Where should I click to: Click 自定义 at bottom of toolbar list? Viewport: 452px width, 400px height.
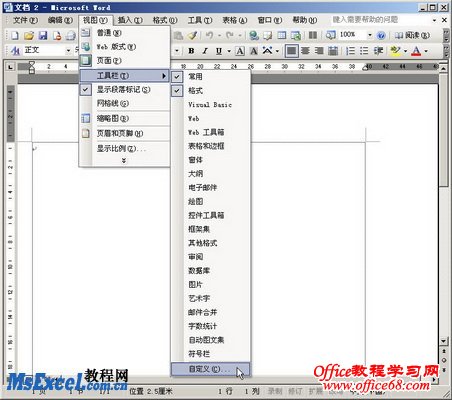211,369
